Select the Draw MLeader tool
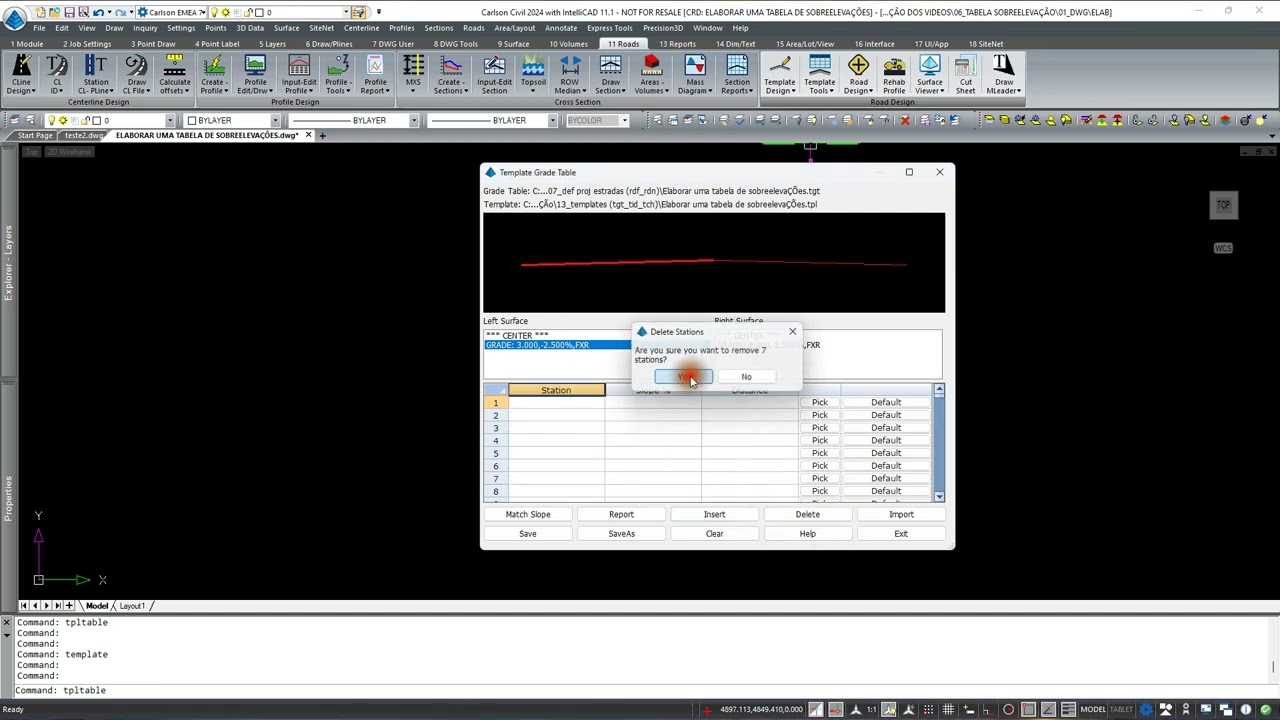The image size is (1280, 720). point(1003,75)
